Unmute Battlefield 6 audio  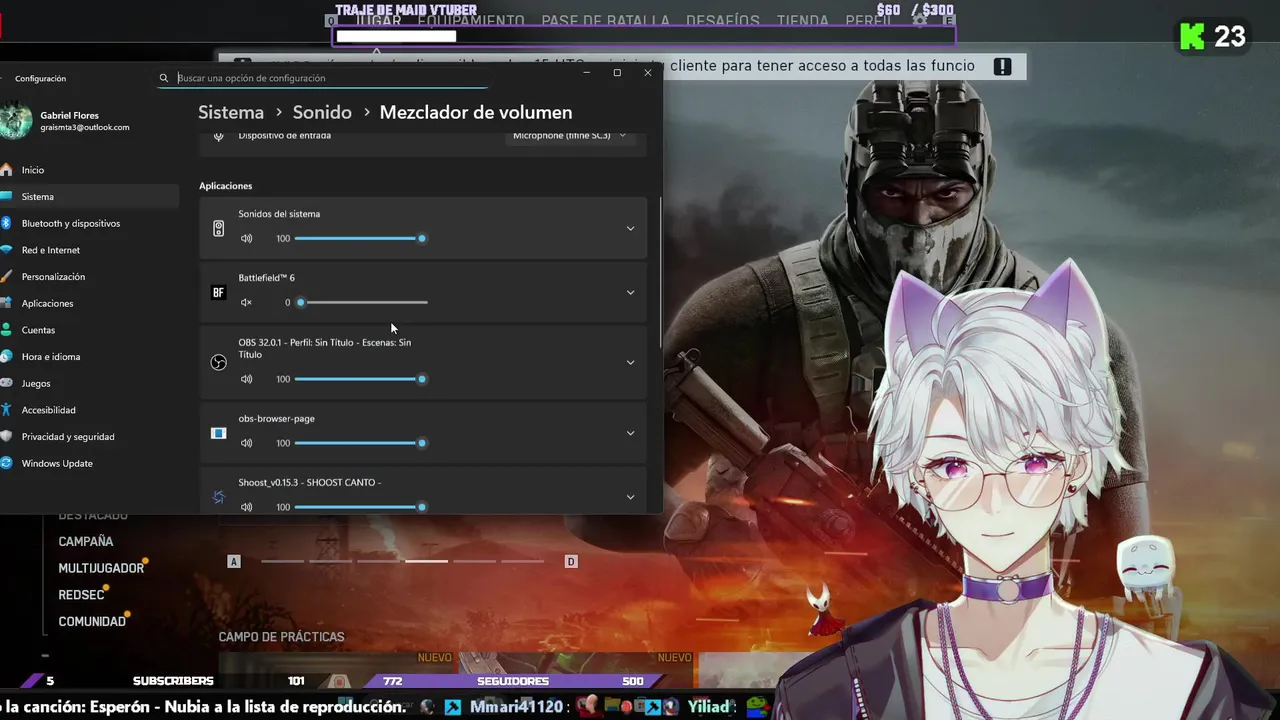pyautogui.click(x=246, y=302)
